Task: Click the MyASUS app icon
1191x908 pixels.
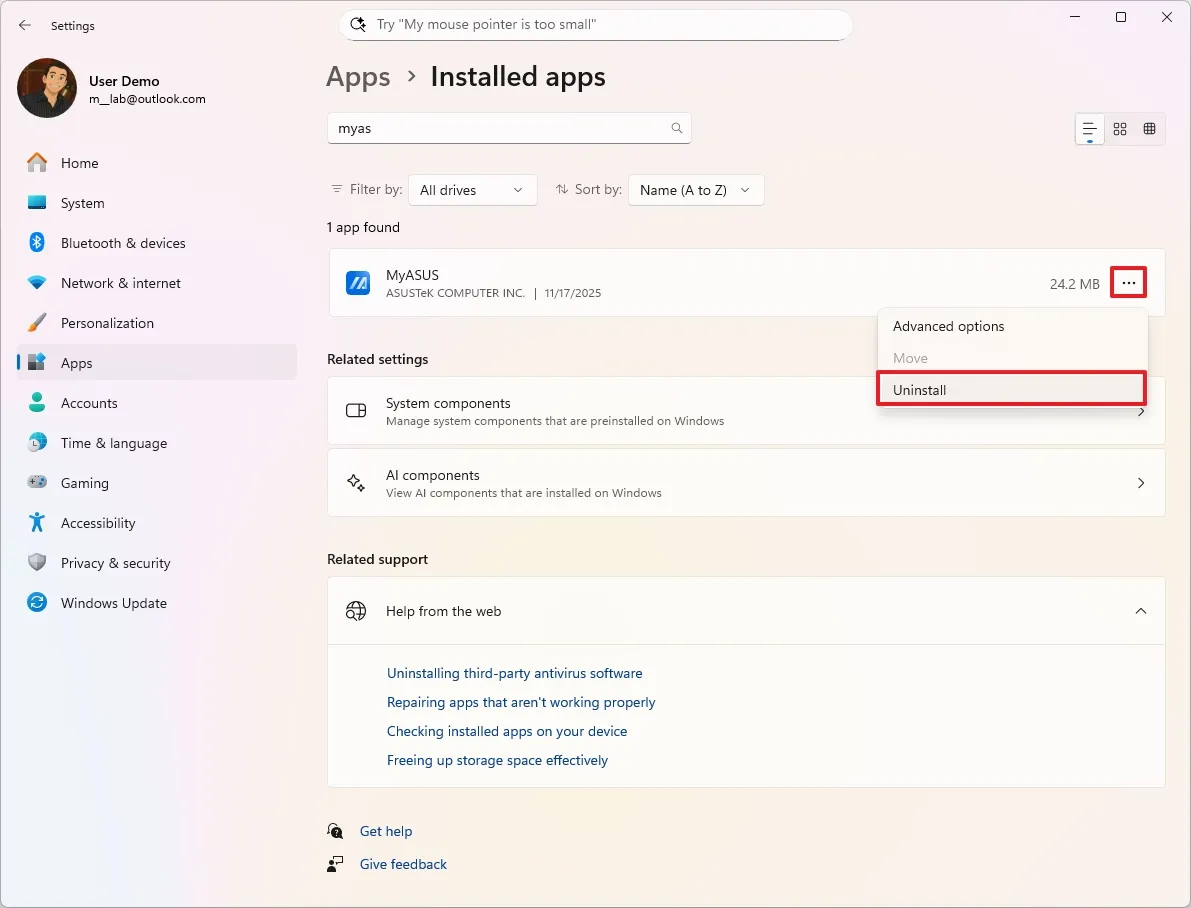Action: (x=357, y=283)
